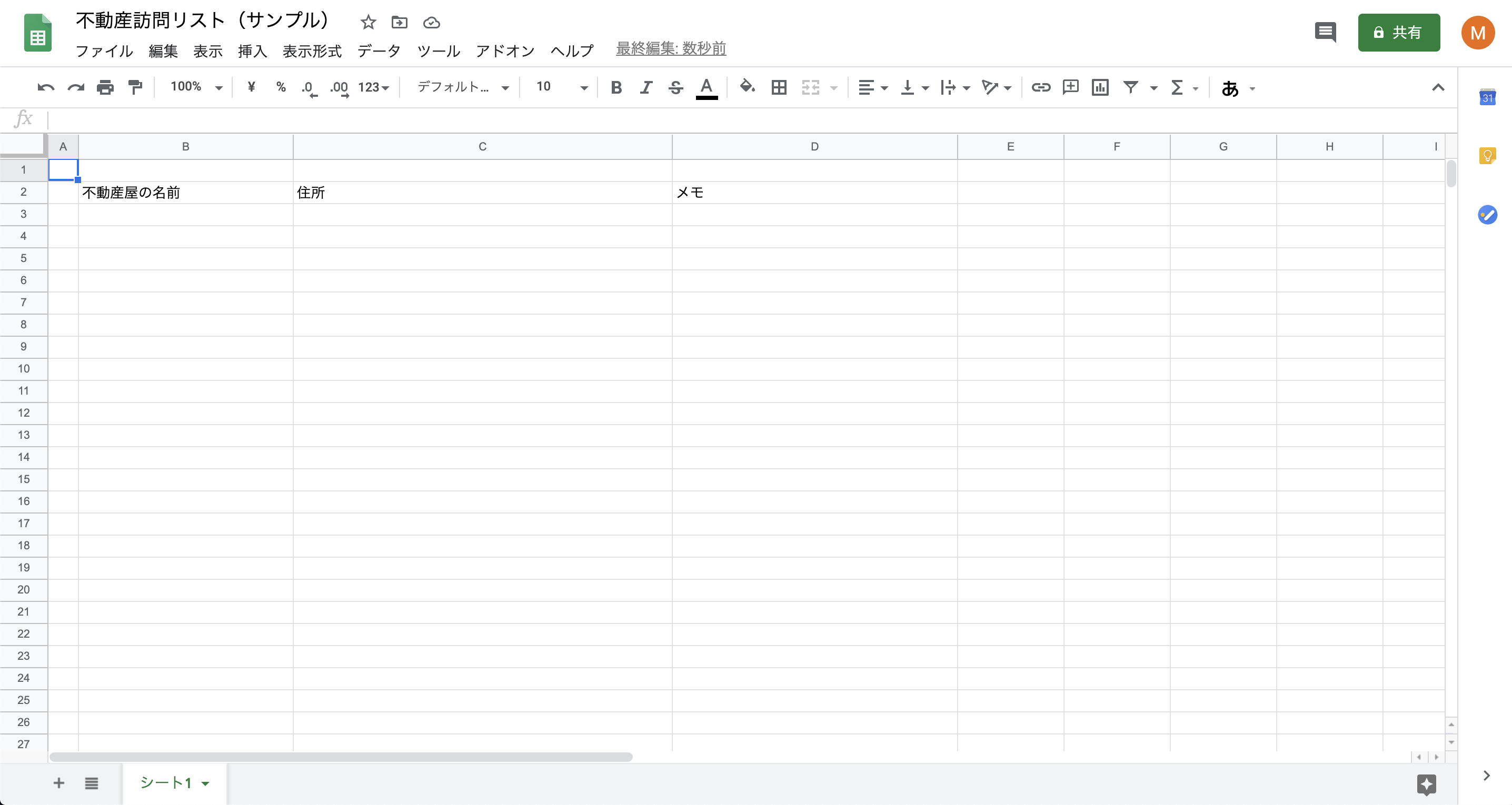The width and height of the screenshot is (1512, 805).
Task: Open the text color picker
Action: [x=707, y=88]
